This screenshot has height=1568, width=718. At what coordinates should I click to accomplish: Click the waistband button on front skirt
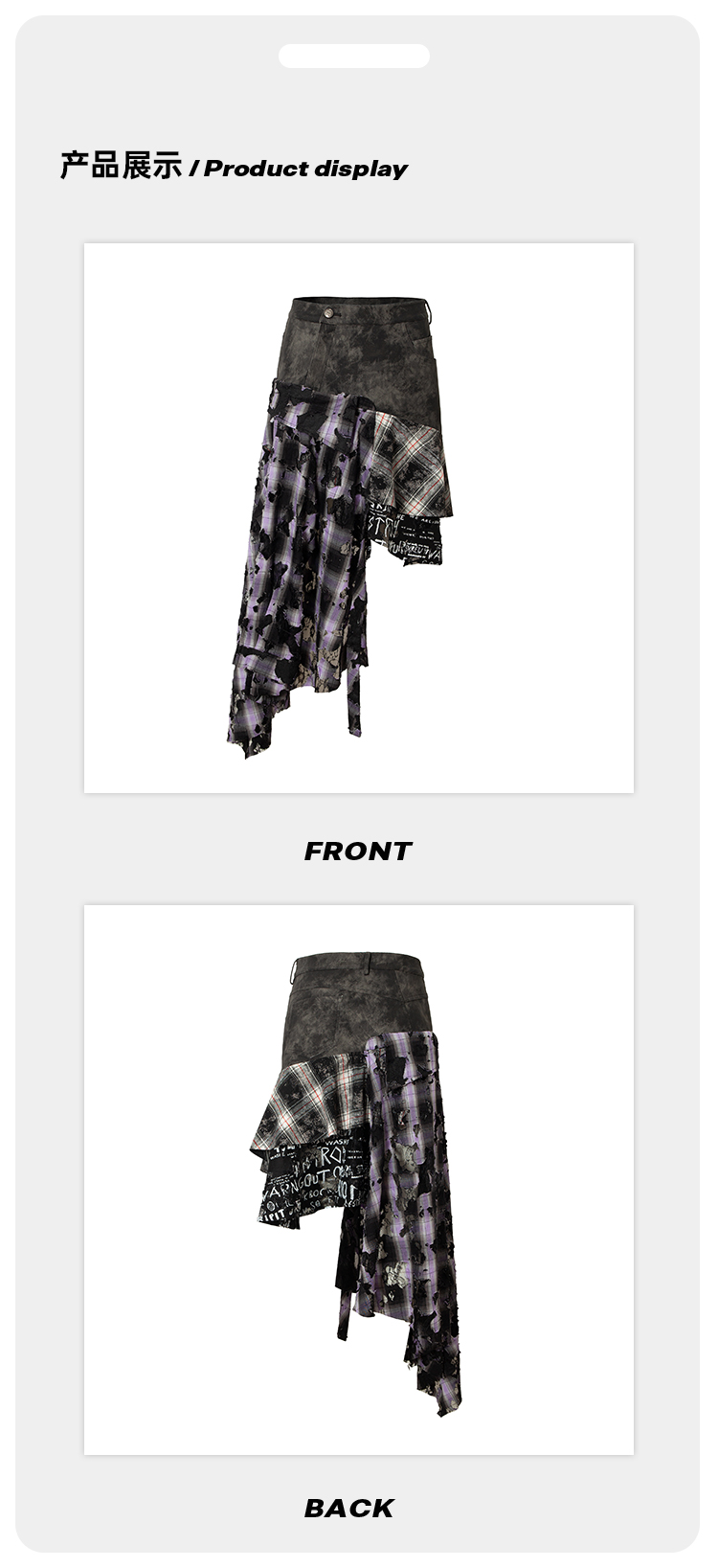point(329,311)
